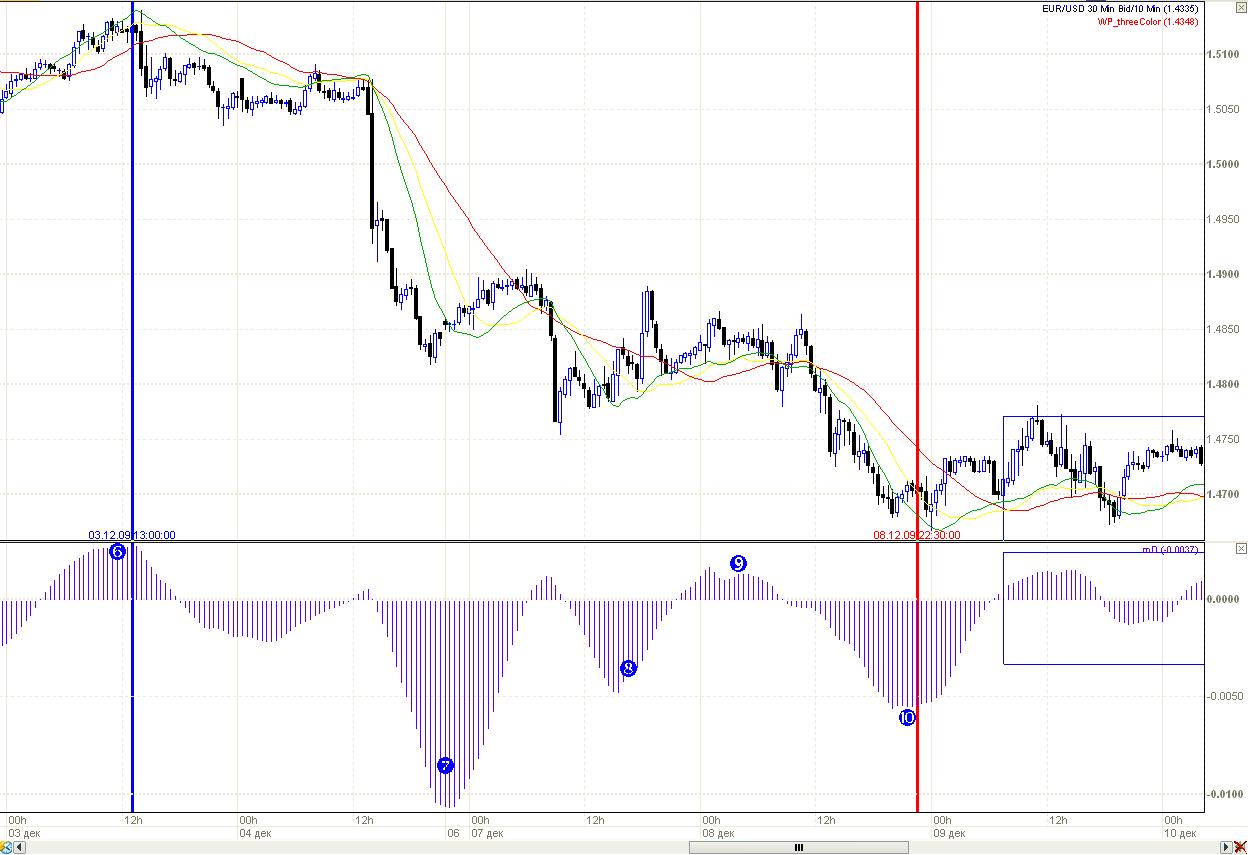Image resolution: width=1248 pixels, height=855 pixels.
Task: Select the blue rectangle in the oscillator pane
Action: pyautogui.click(x=1104, y=608)
